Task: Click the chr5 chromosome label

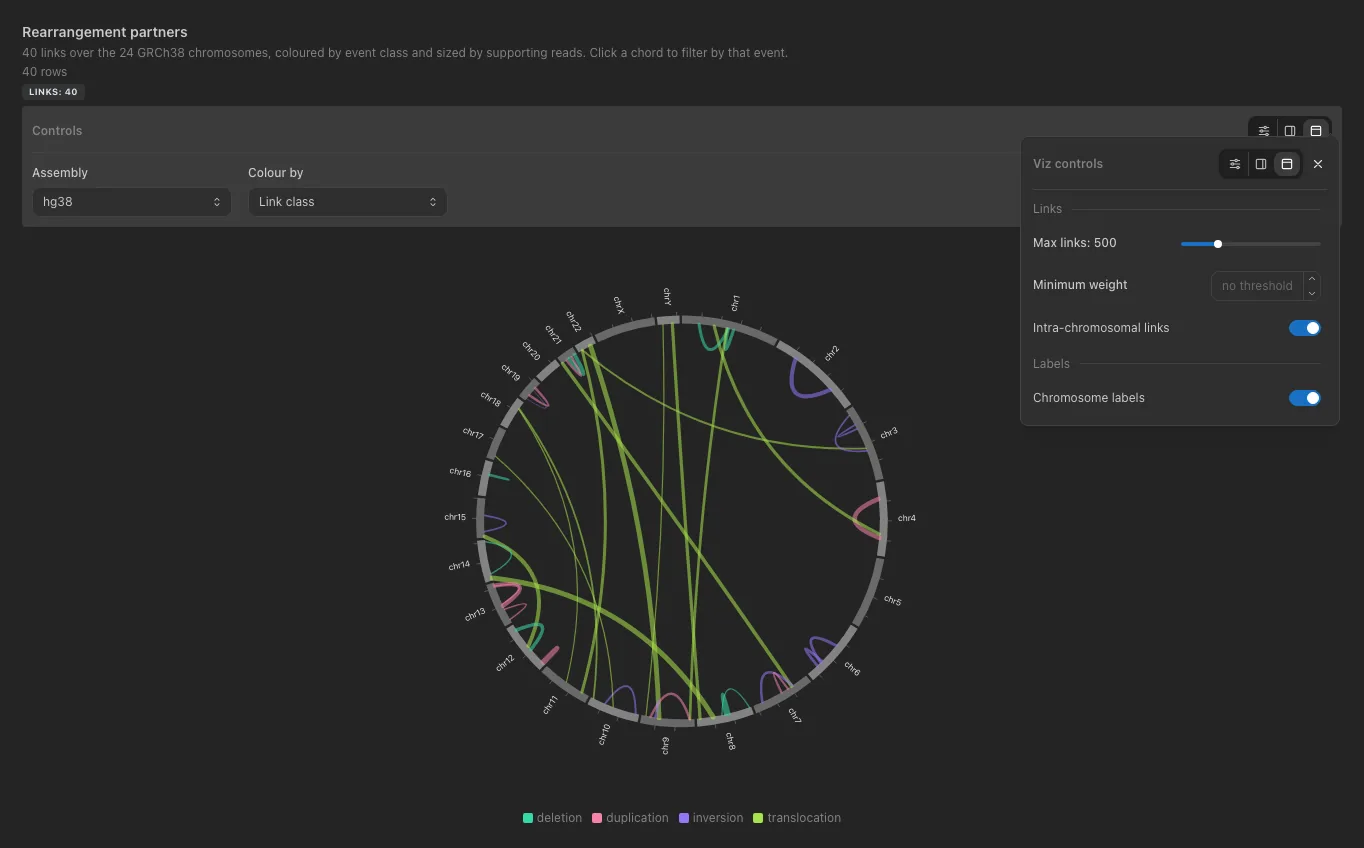Action: 892,601
